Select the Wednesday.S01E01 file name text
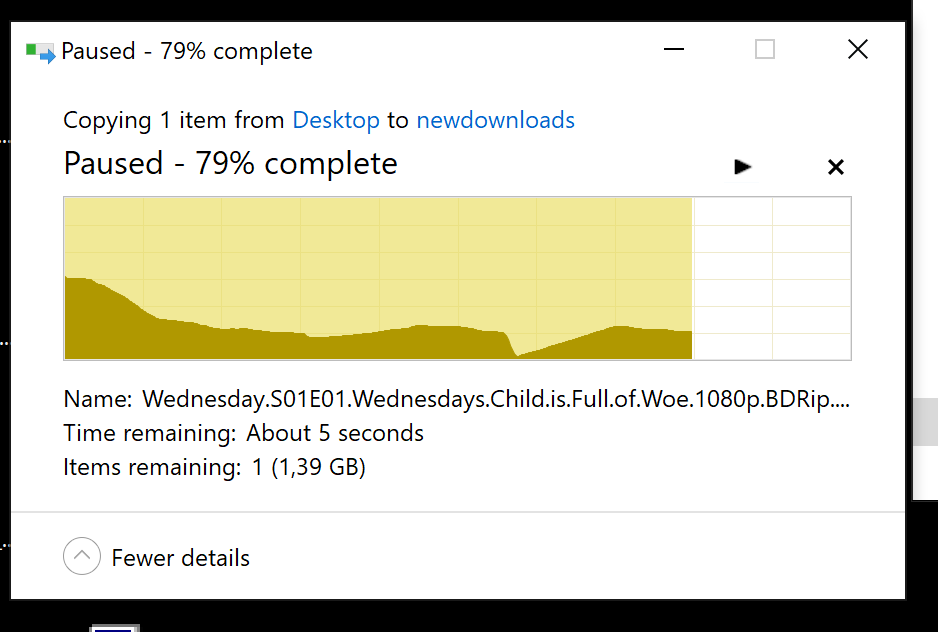This screenshot has height=632, width=938. point(496,399)
